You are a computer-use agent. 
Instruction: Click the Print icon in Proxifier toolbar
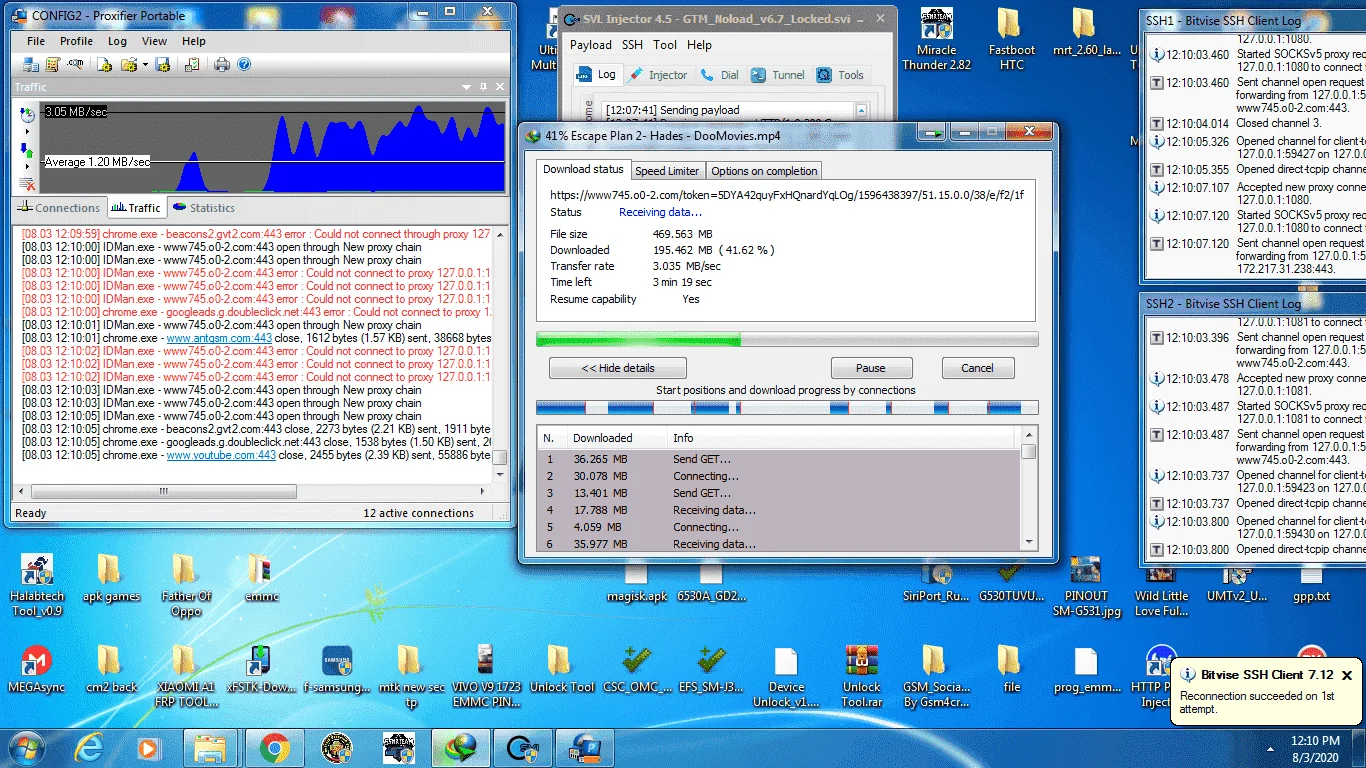coord(222,64)
